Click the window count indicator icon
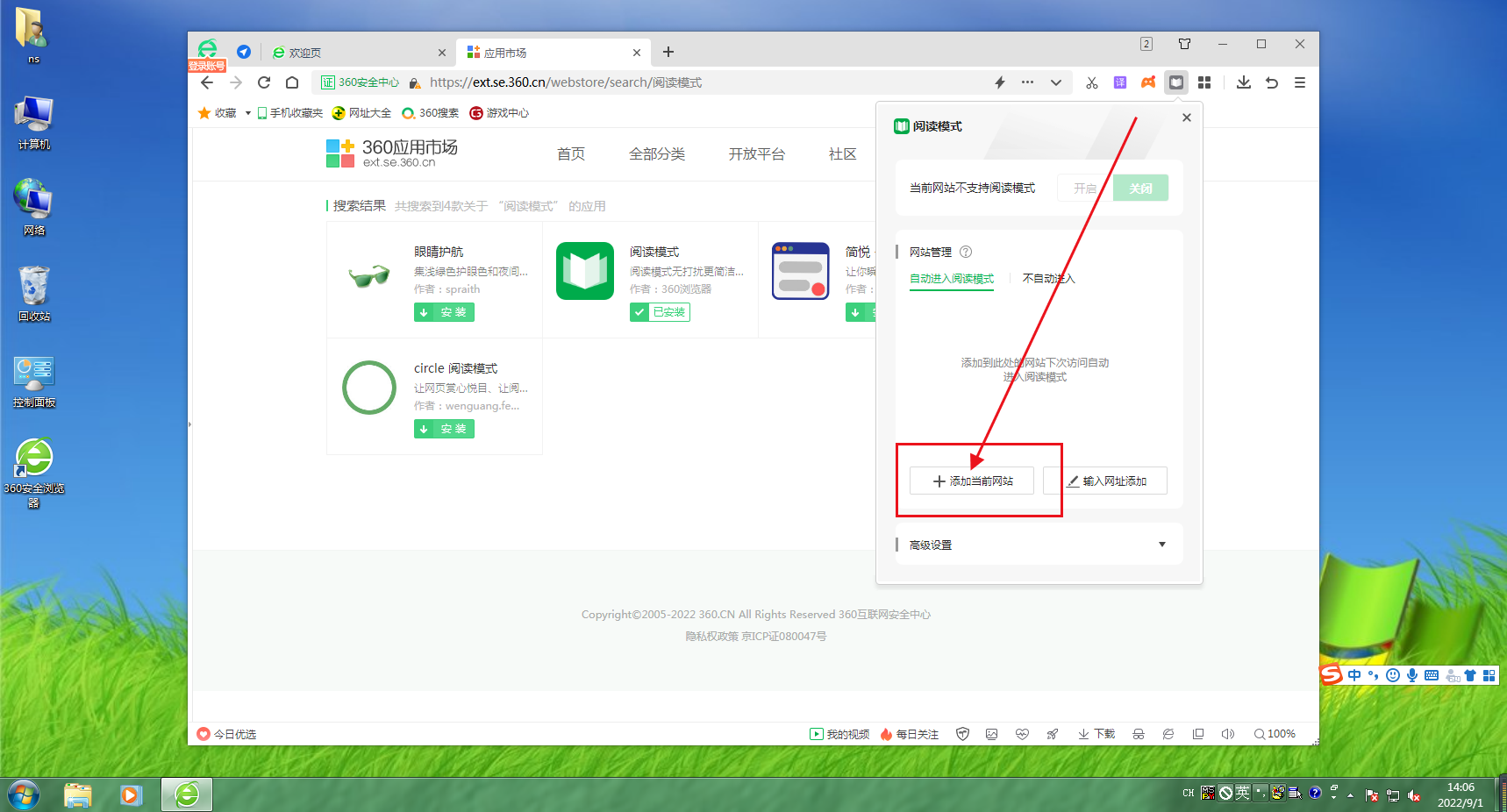The width and height of the screenshot is (1507, 812). tap(1146, 44)
